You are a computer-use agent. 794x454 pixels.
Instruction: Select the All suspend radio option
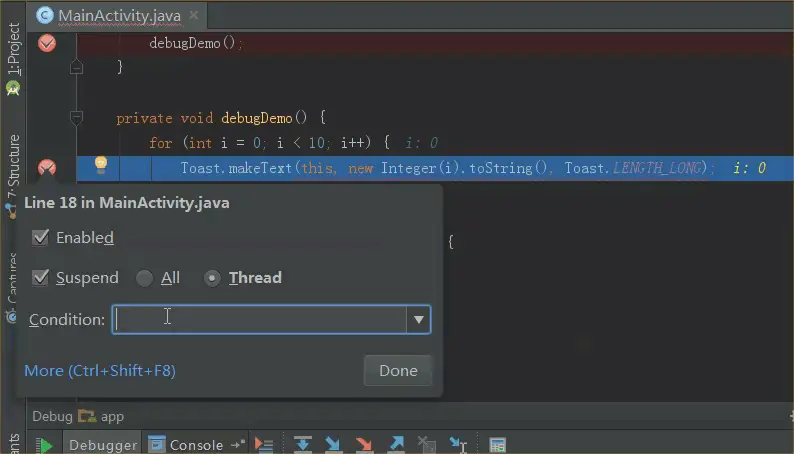pos(144,278)
